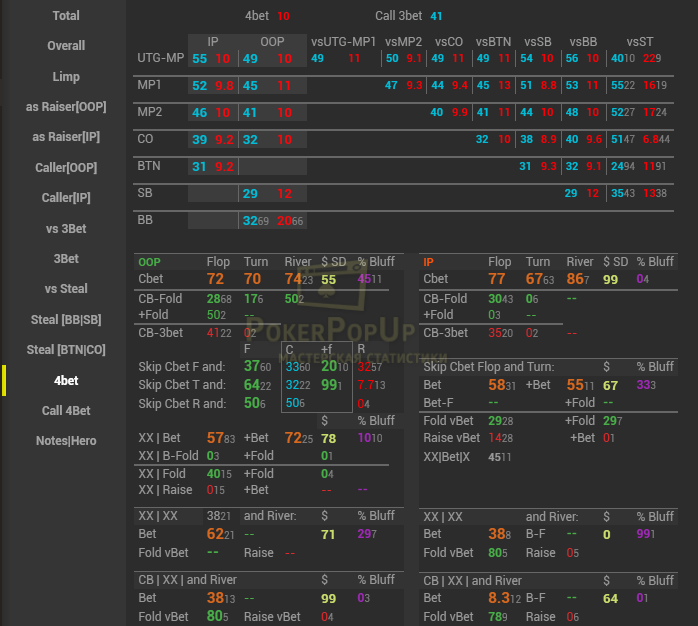Click the BB position row label

(x=145, y=219)
